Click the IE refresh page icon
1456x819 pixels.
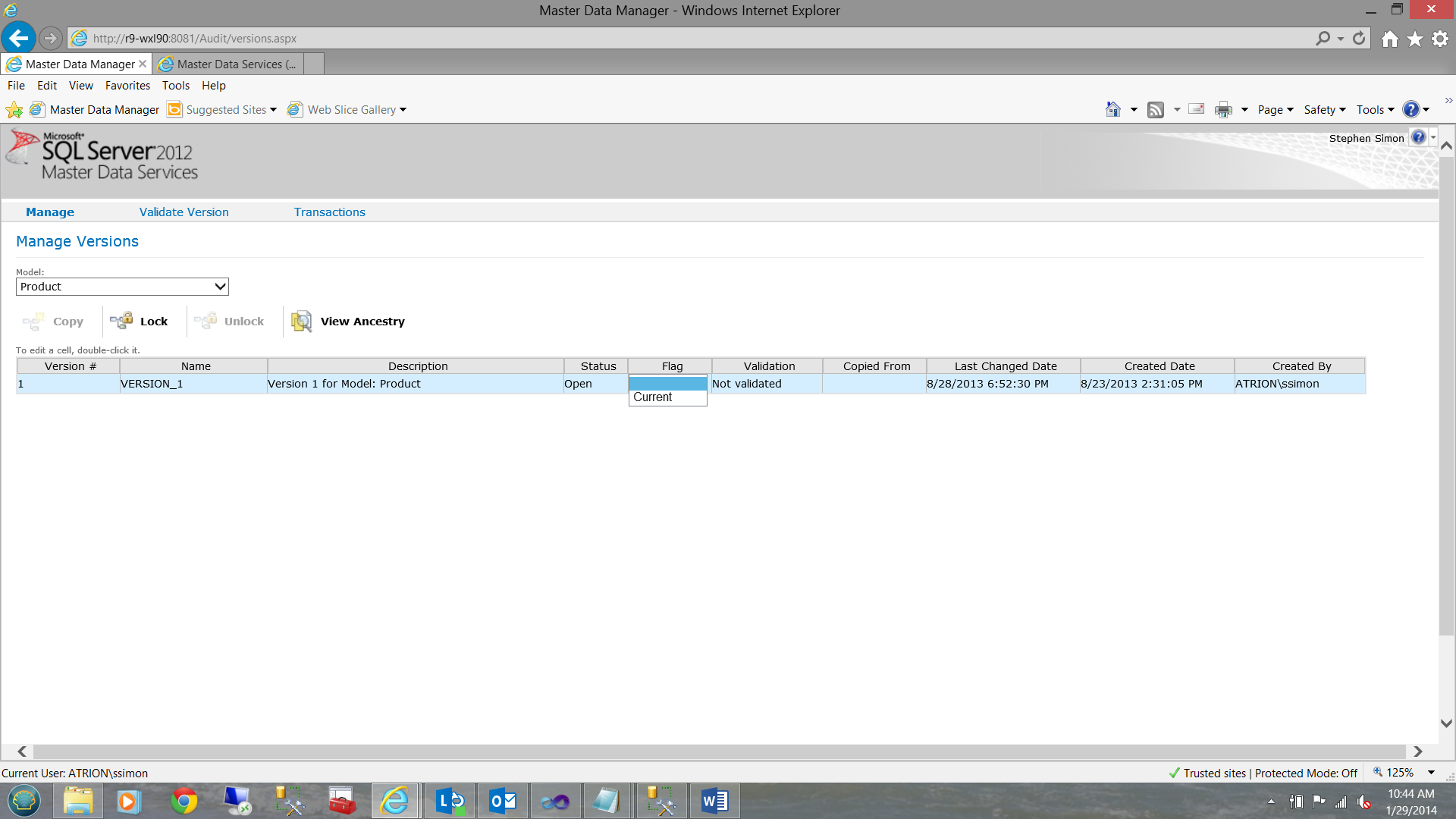[1359, 38]
